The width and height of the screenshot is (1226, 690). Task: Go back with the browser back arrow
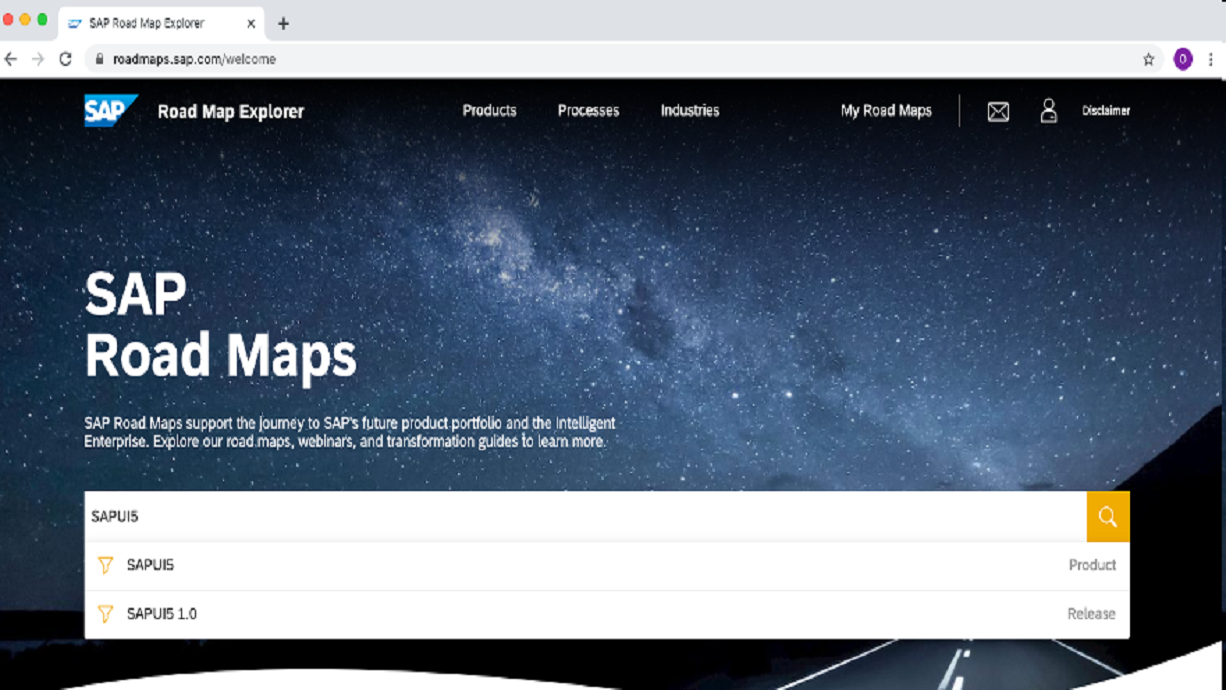point(11,59)
